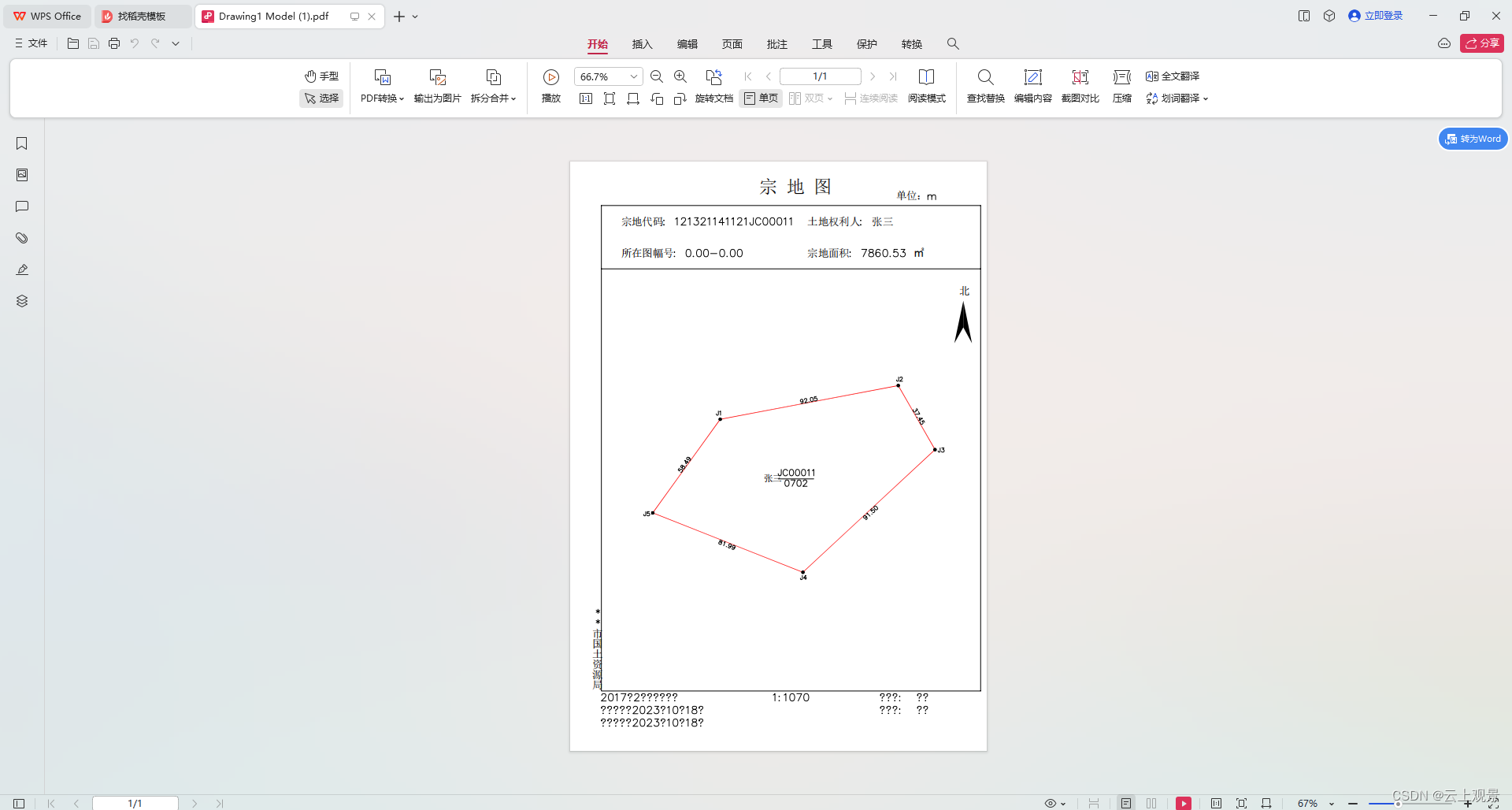The image size is (1512, 810).
Task: Open the thumbnail panel in sidebar
Action: pyautogui.click(x=22, y=175)
